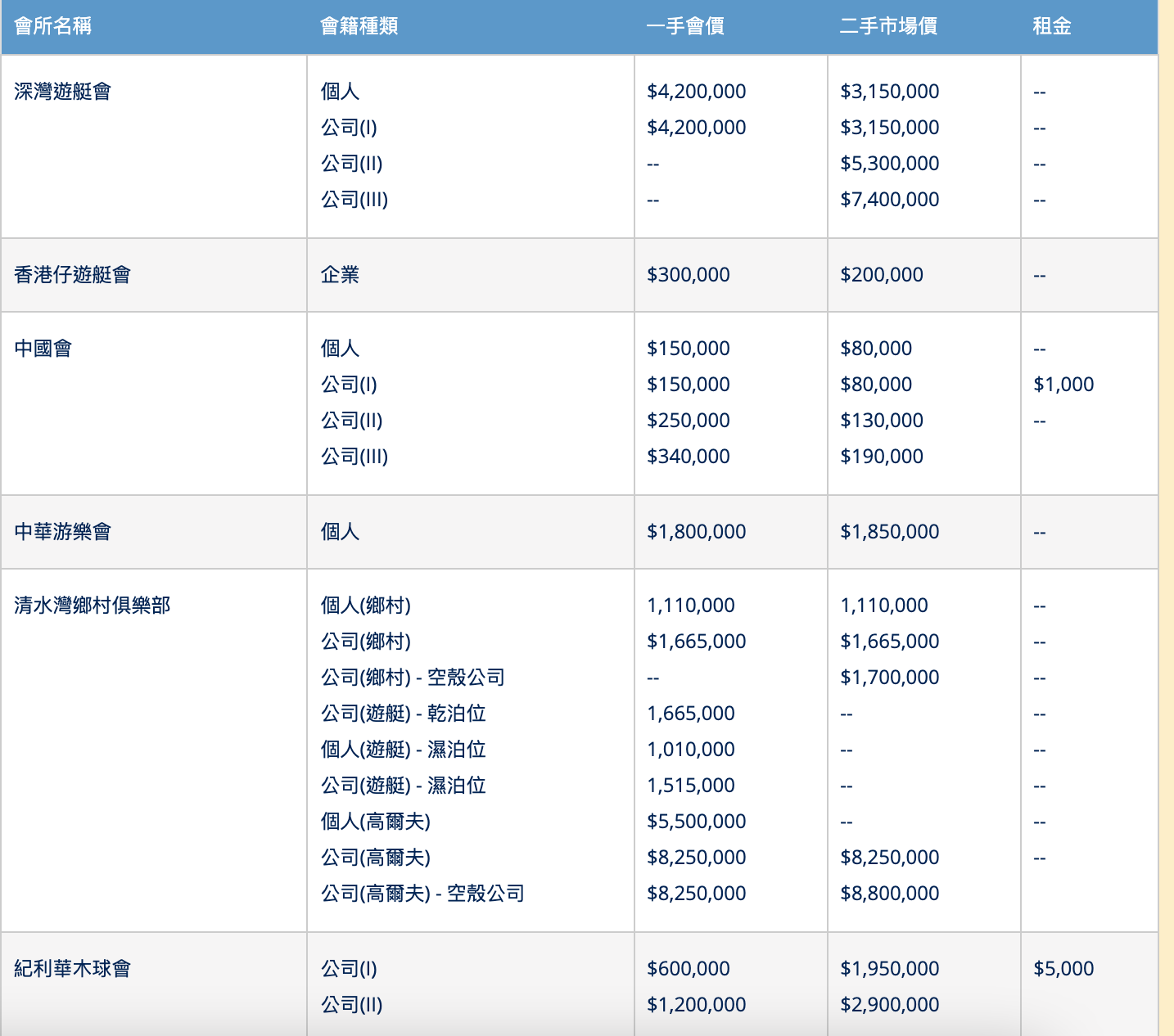This screenshot has width=1174, height=1036.
Task: Click the $300,000 first-hand price
Action: pyautogui.click(x=688, y=275)
